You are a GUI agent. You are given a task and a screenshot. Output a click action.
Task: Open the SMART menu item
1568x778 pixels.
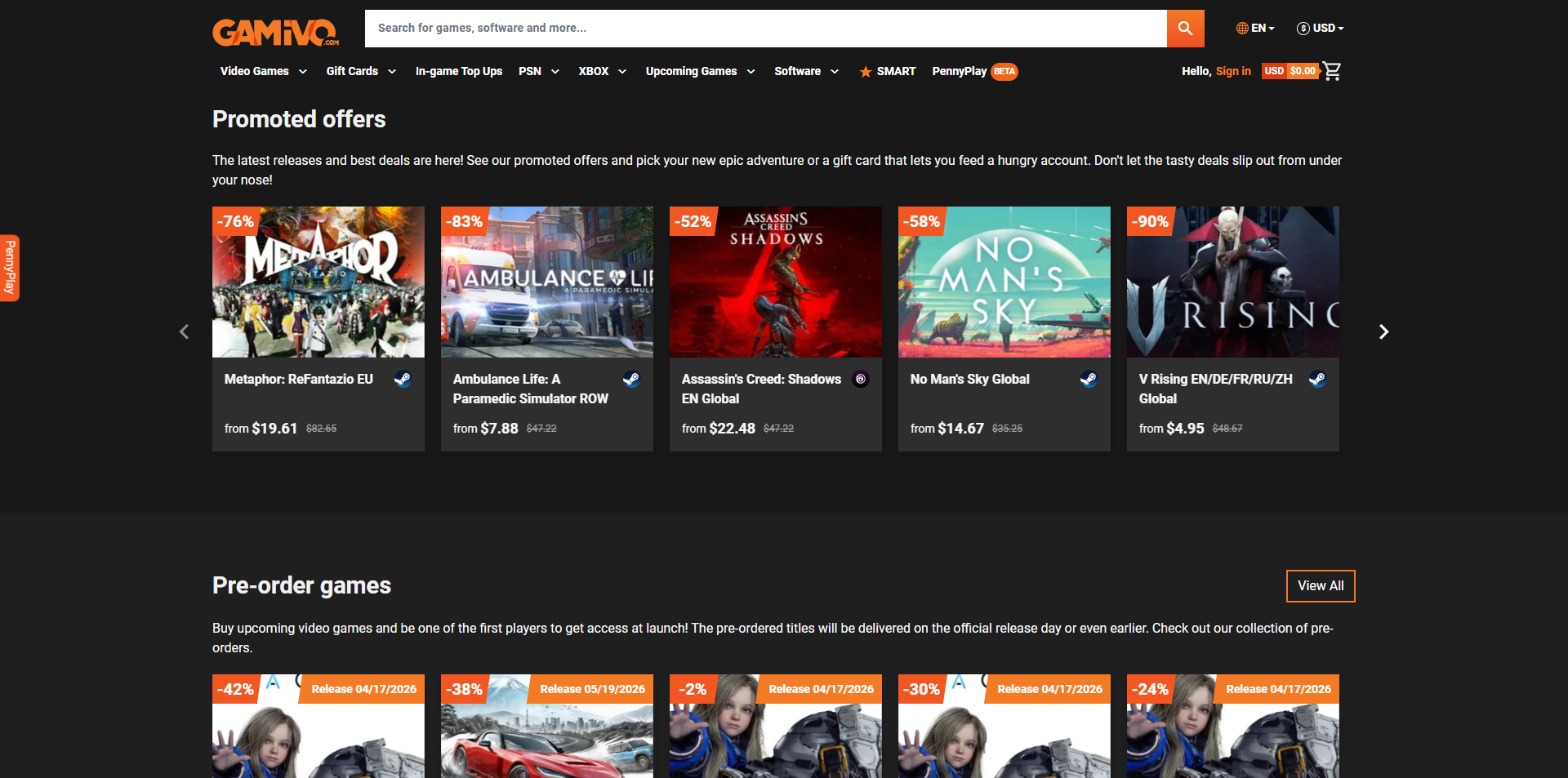pos(888,72)
